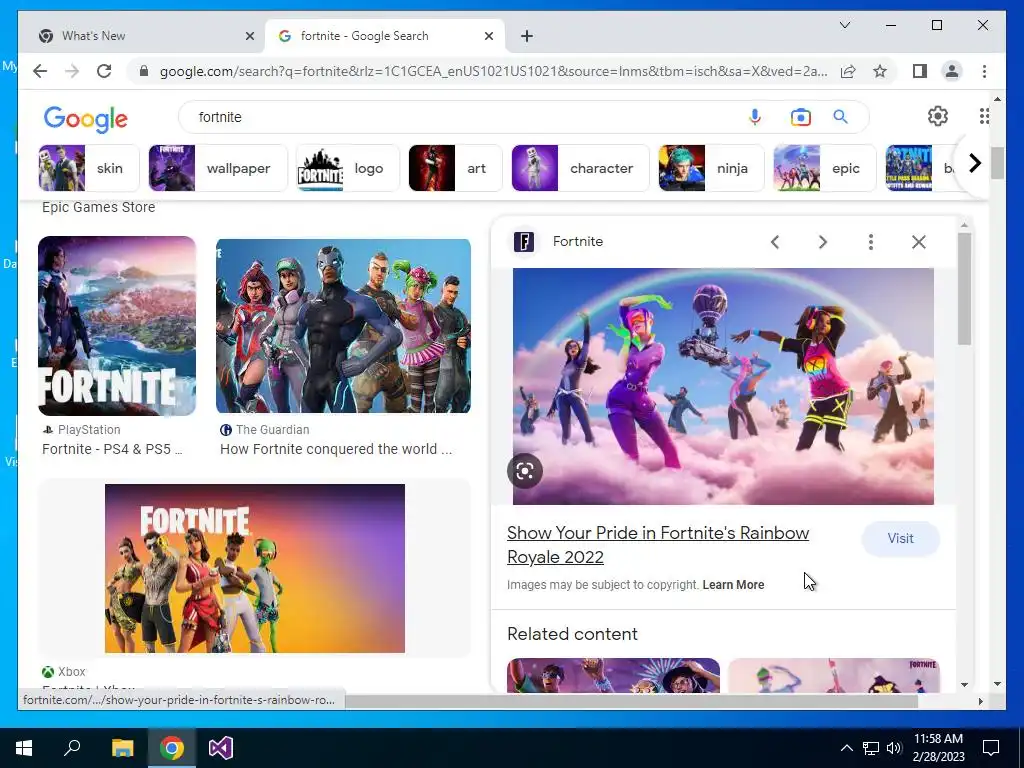Open the Windows Start menu
1024x768 pixels.
24,748
